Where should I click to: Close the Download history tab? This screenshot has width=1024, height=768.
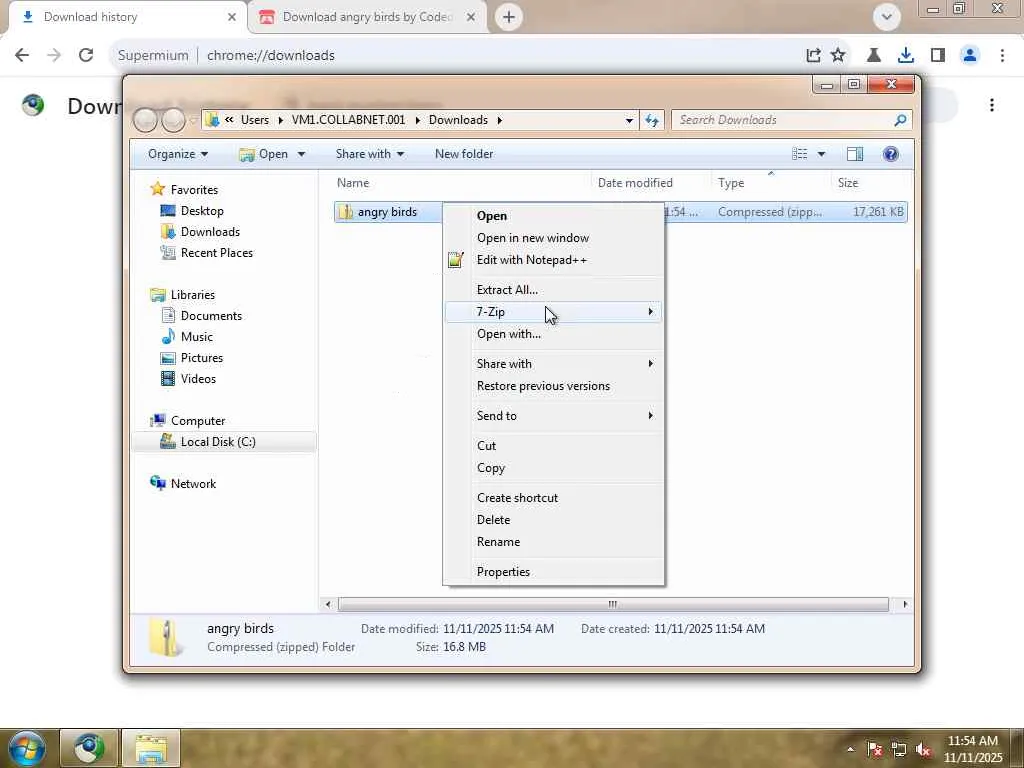pos(232,17)
